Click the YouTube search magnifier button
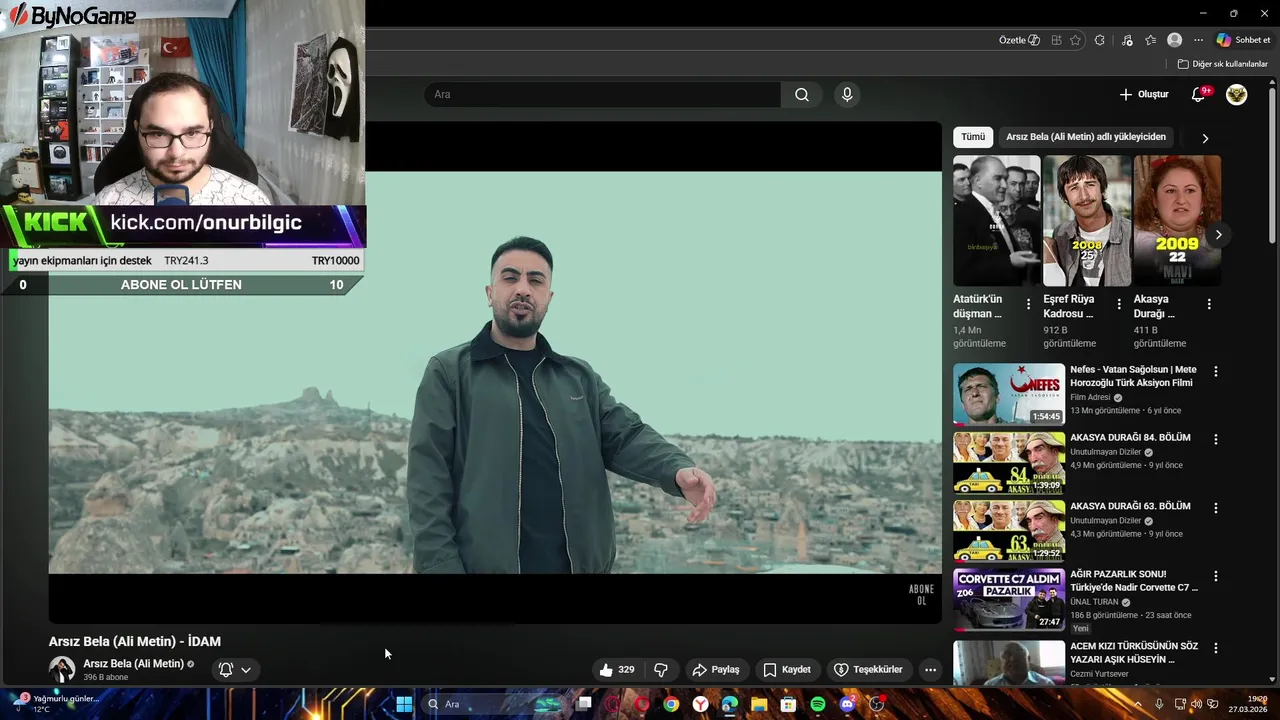 pyautogui.click(x=802, y=94)
